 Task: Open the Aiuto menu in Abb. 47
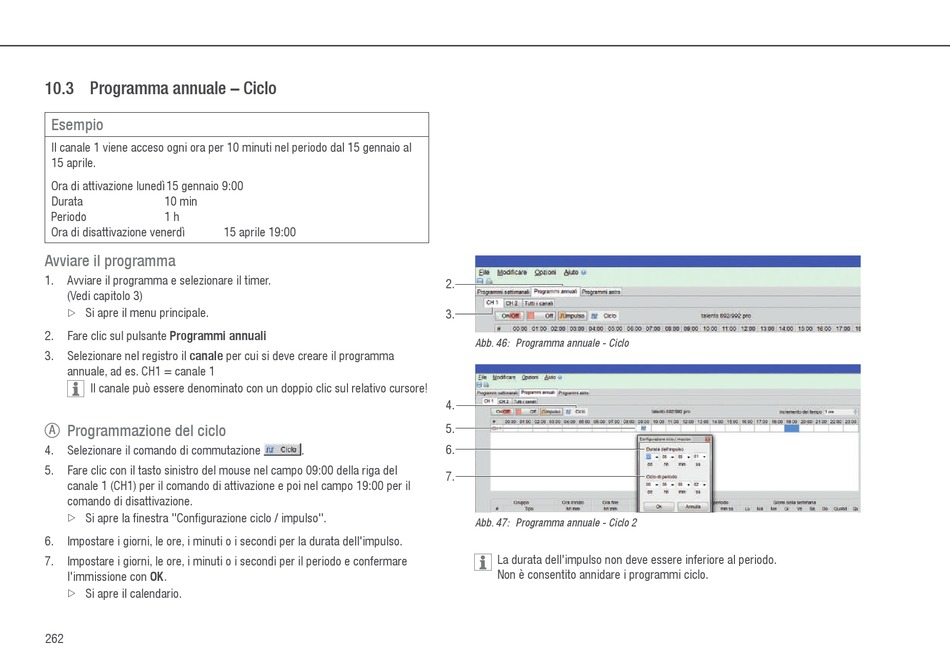[550, 377]
